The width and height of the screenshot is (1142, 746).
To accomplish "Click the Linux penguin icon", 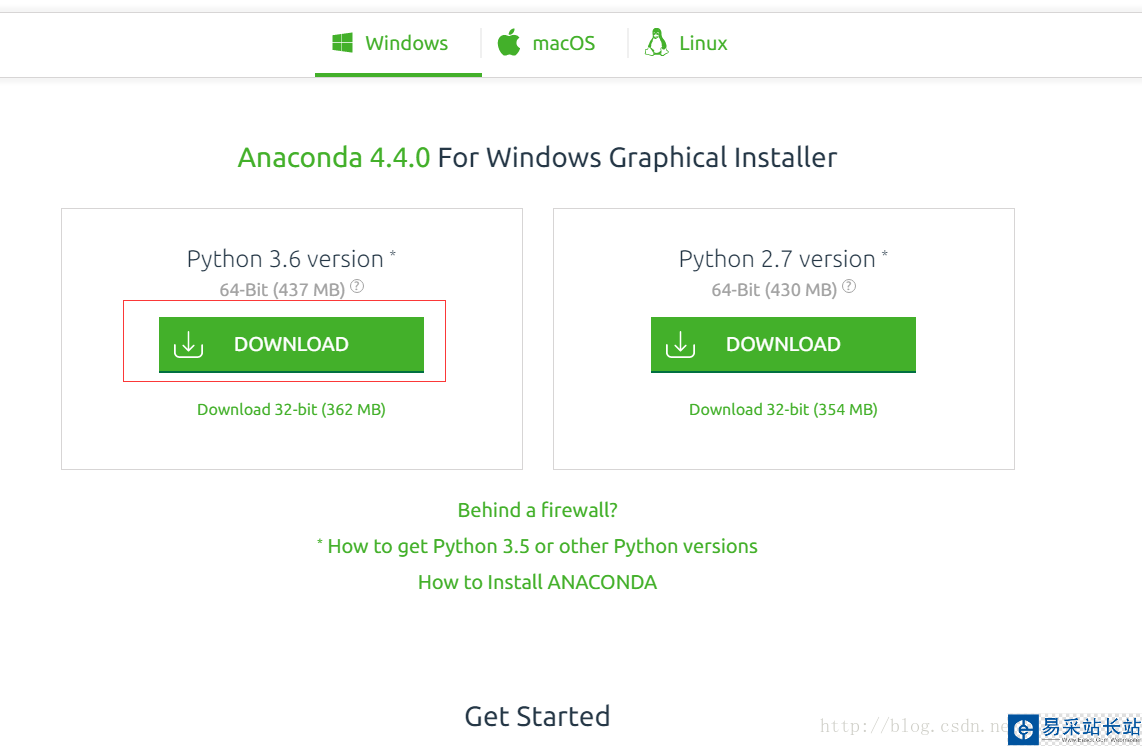I will click(x=656, y=43).
